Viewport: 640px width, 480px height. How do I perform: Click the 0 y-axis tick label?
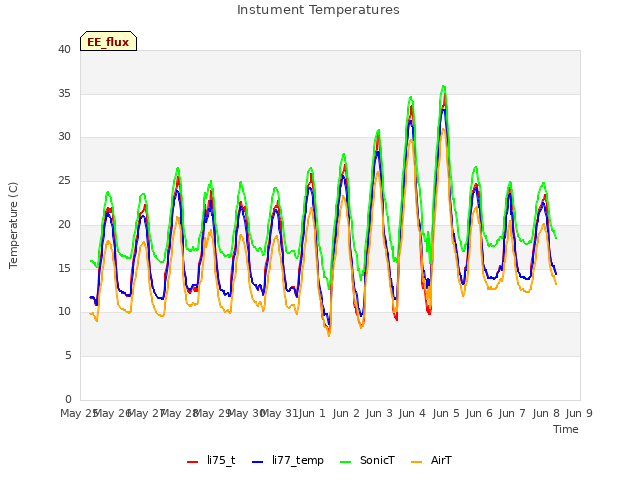[x=68, y=399]
